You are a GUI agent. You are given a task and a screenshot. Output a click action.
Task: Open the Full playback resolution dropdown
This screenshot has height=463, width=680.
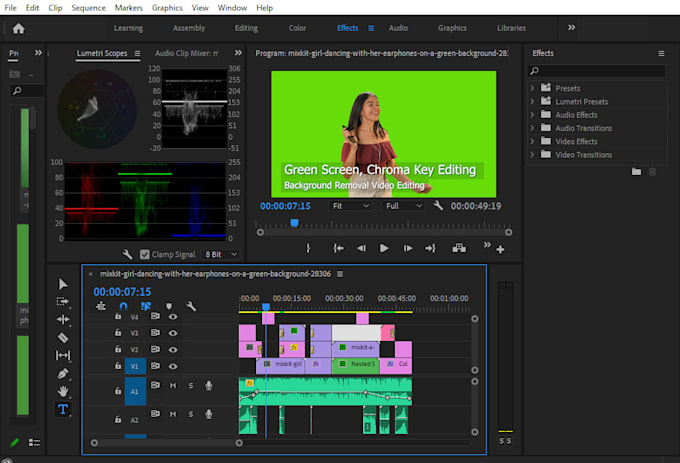tap(404, 206)
